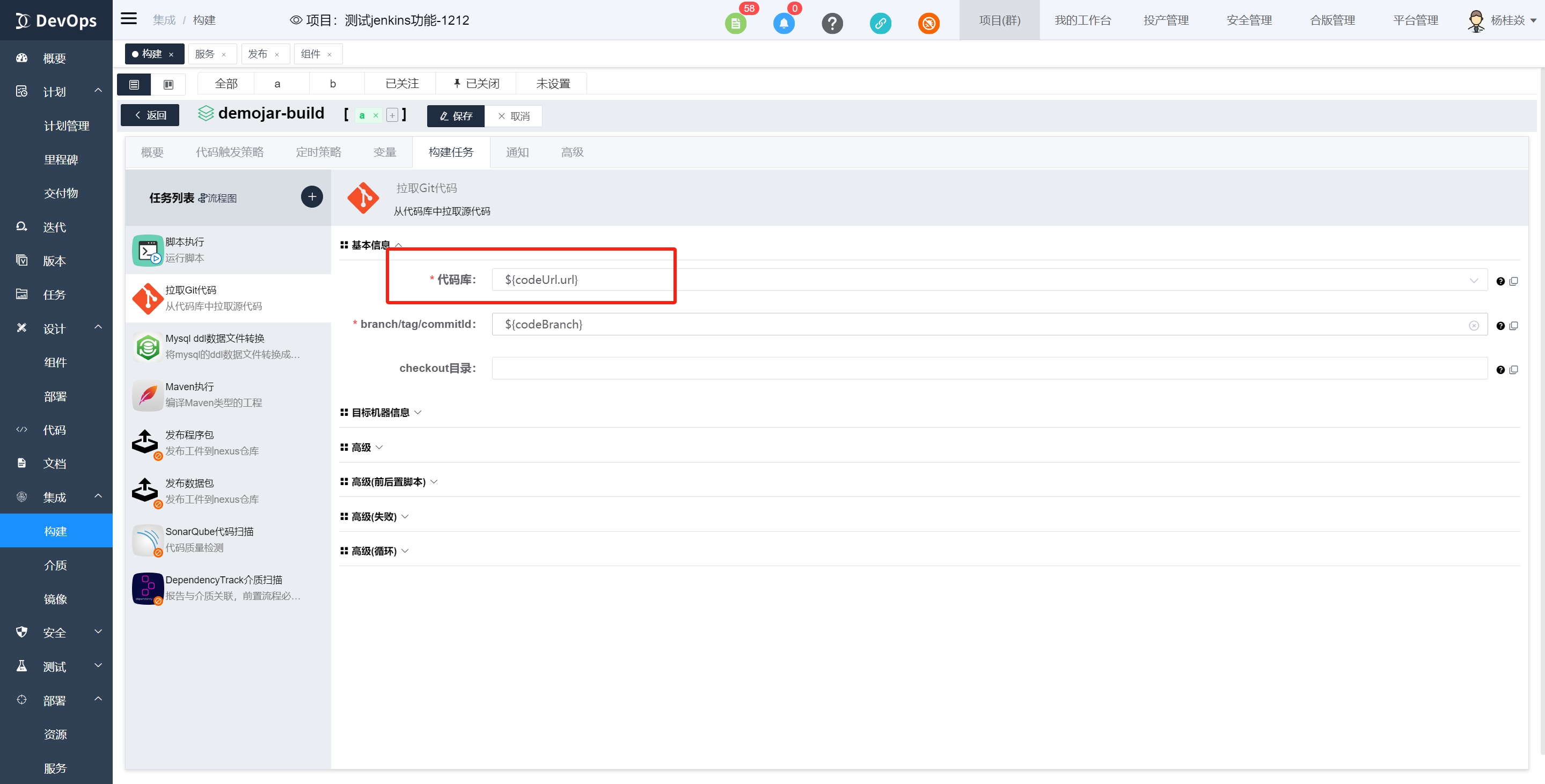Expand the 高级(失败) section
The width and height of the screenshot is (1545, 784).
[x=374, y=516]
